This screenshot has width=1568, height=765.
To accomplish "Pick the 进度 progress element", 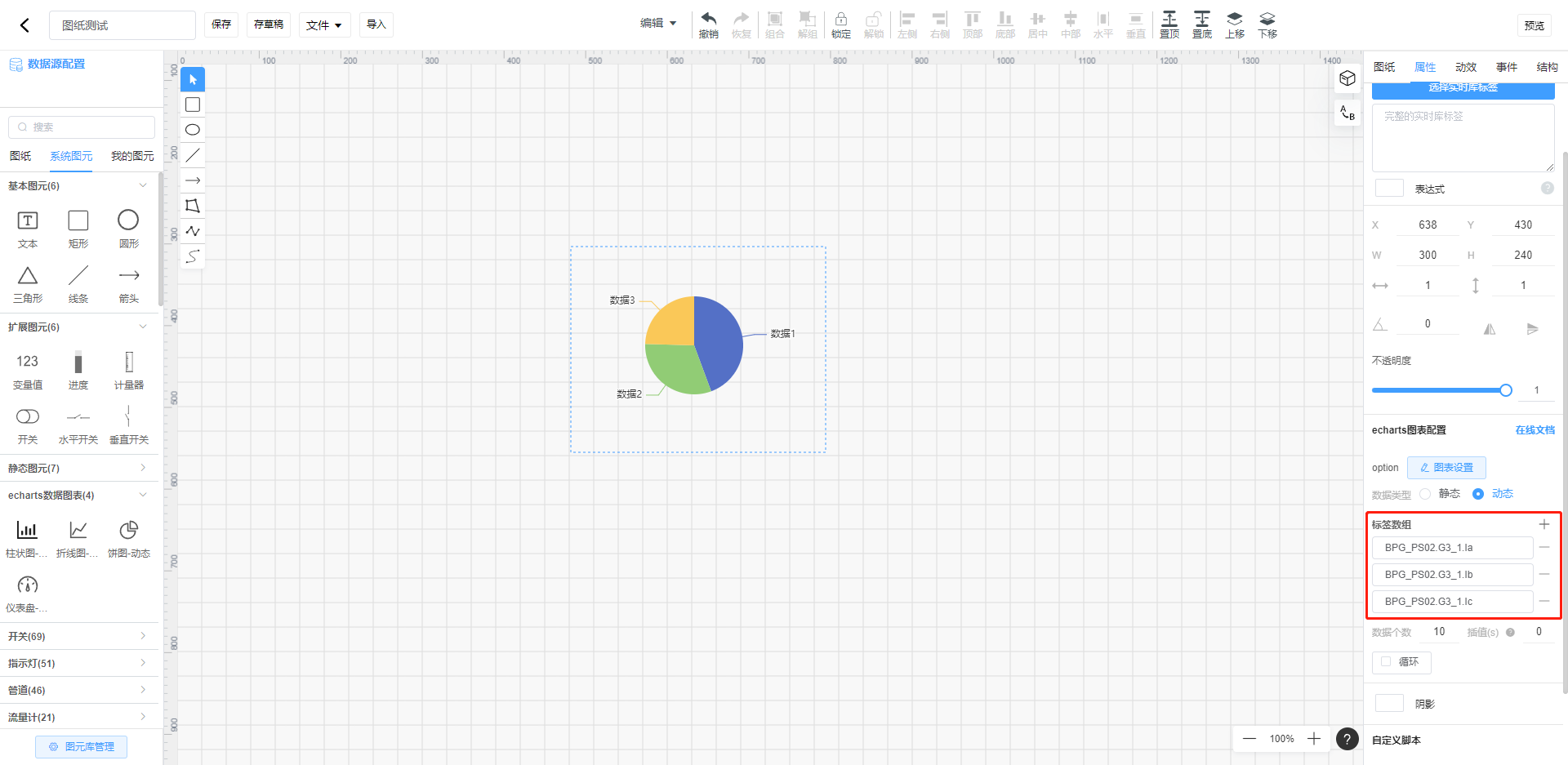I will (x=78, y=371).
